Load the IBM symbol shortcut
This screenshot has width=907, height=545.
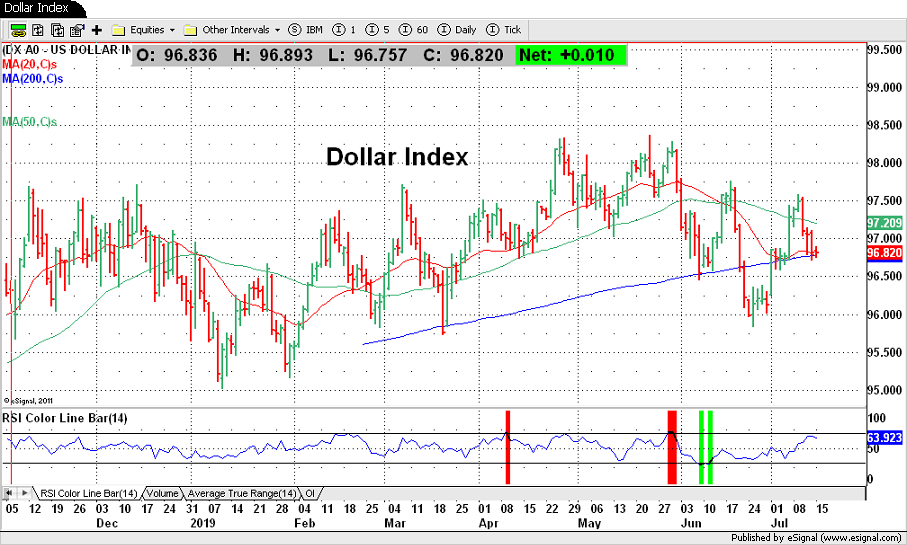click(305, 30)
